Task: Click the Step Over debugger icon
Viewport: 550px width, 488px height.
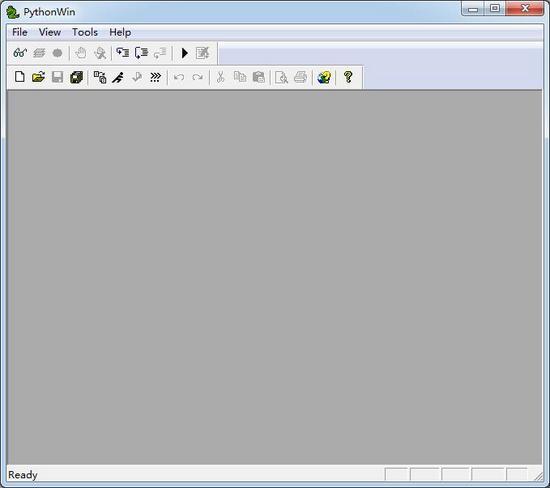Action: click(141, 53)
